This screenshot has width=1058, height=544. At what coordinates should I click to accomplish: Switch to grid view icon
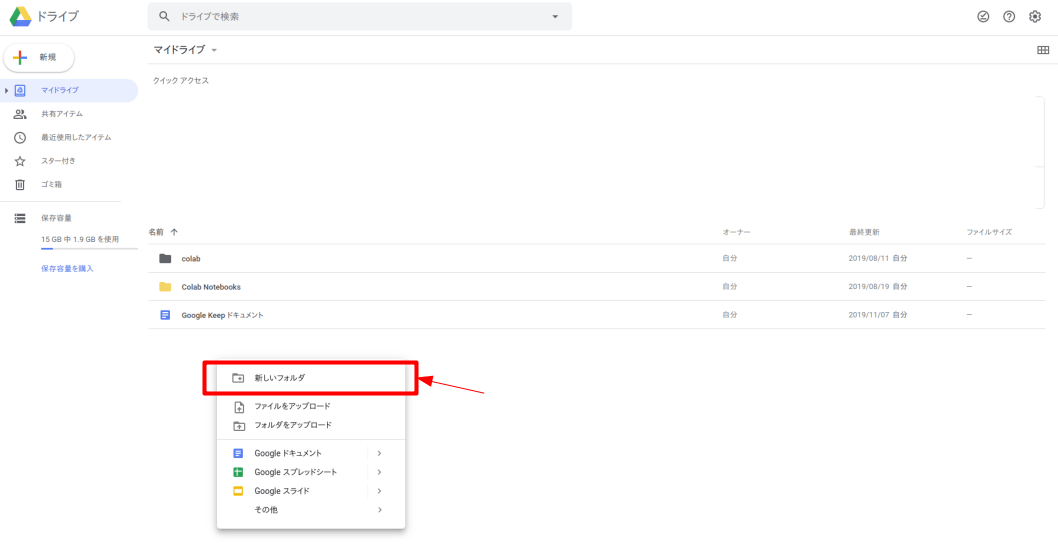tap(1042, 50)
